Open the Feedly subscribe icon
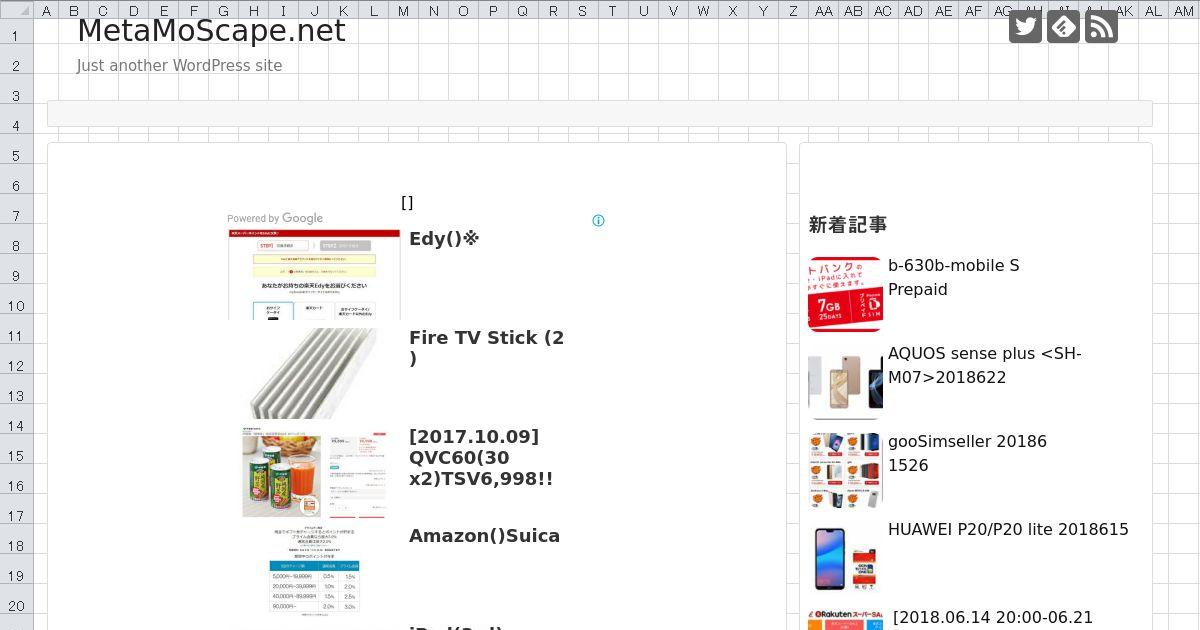Viewport: 1200px width, 630px height. [1063, 27]
